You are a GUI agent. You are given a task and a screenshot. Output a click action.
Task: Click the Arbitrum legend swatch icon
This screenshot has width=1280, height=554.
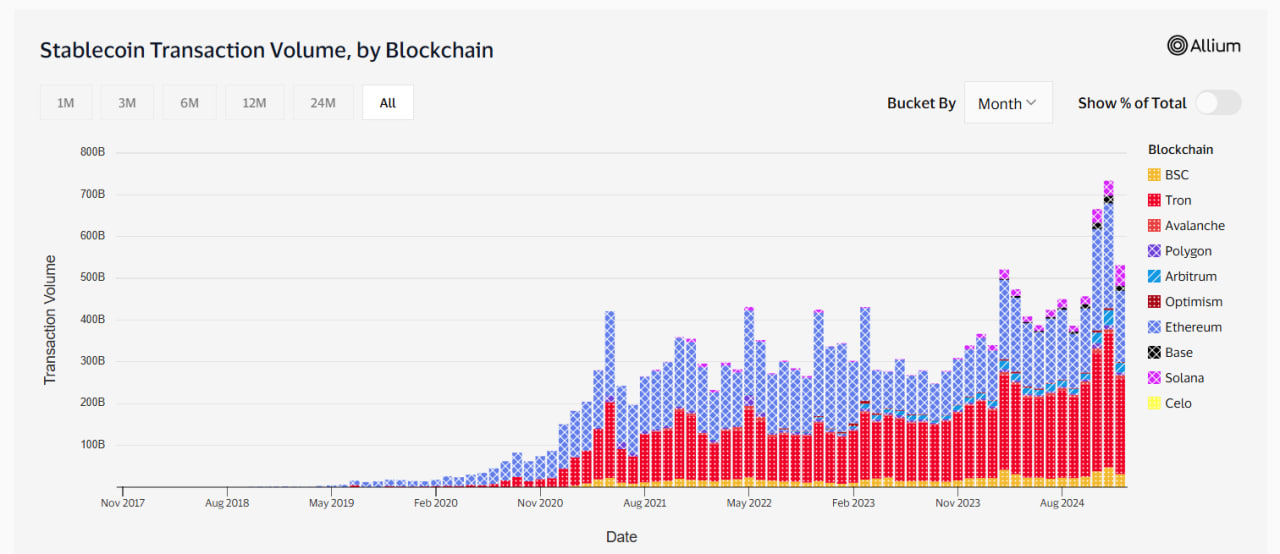1154,276
